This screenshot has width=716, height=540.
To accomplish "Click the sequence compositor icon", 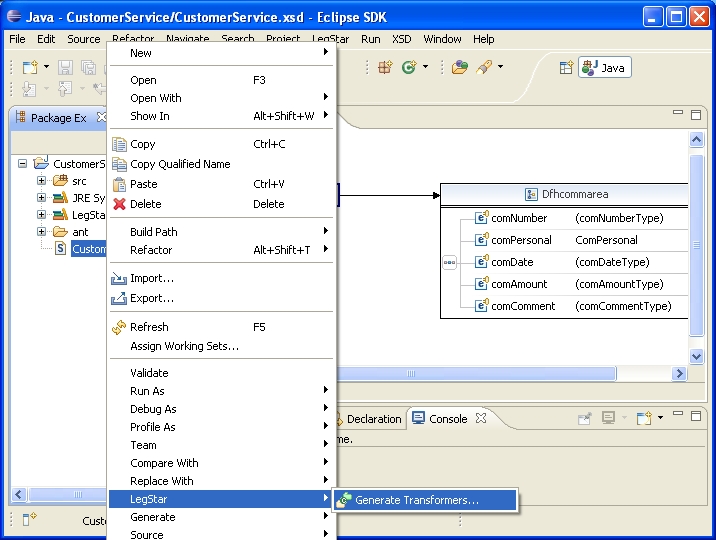I will (x=449, y=262).
